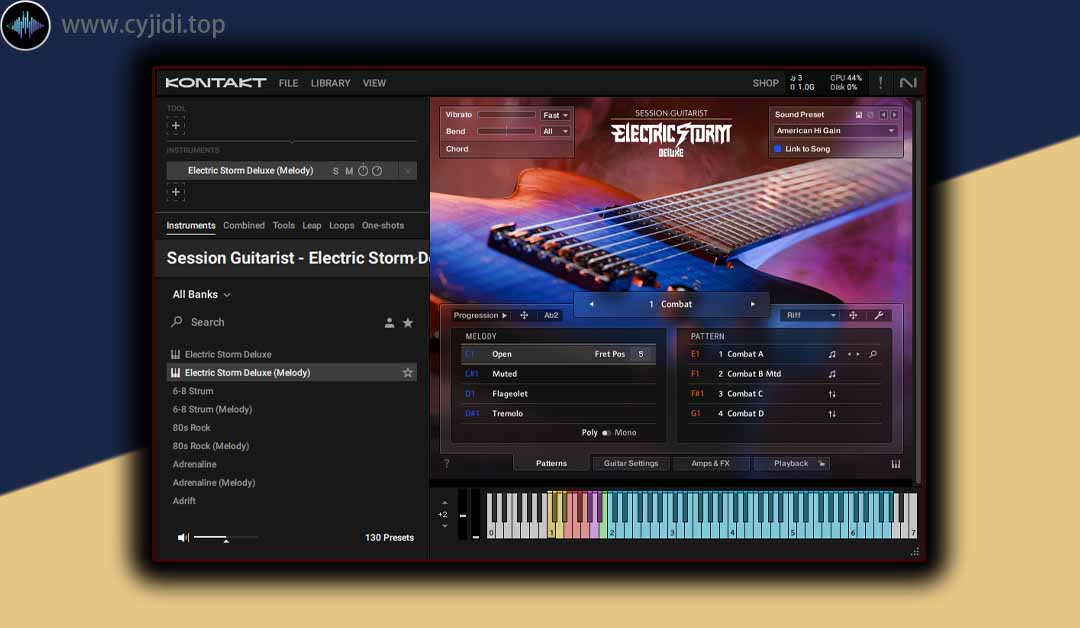Open the LIBRARY menu

331,83
